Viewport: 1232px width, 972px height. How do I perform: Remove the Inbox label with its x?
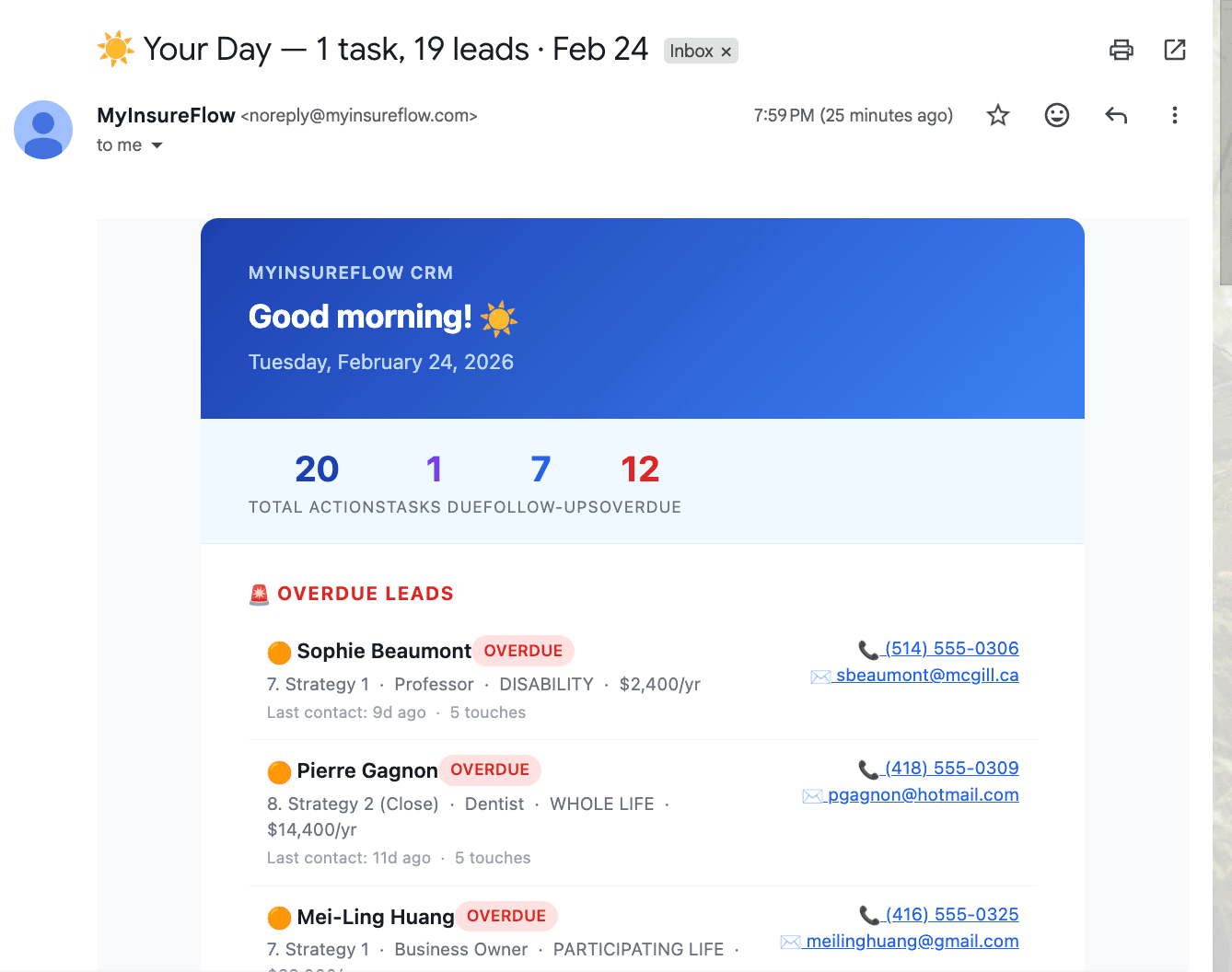[x=726, y=51]
